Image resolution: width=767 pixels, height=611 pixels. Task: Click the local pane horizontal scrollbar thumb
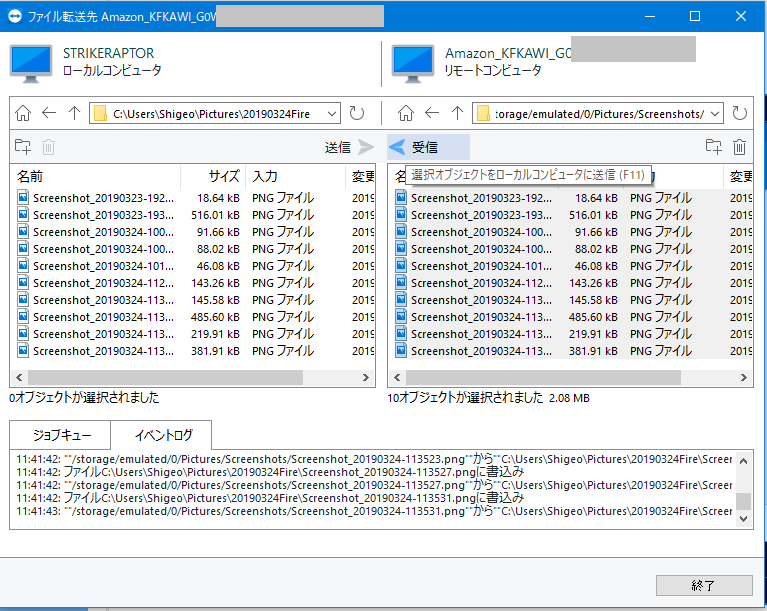pos(165,377)
